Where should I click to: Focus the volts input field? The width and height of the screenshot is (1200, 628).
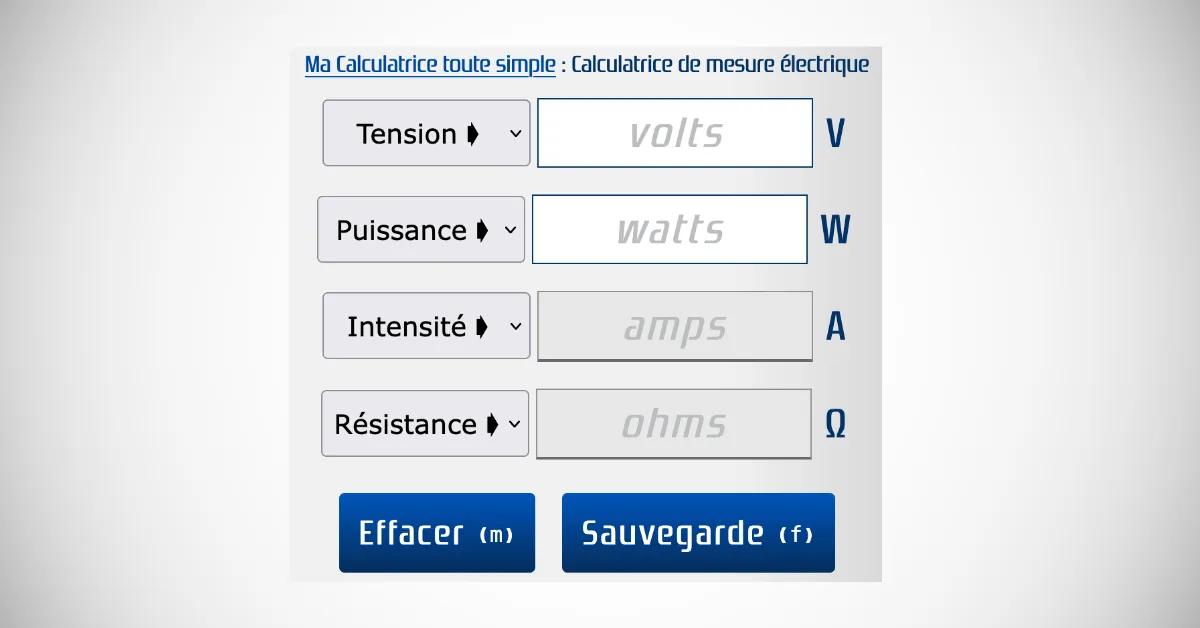[675, 133]
